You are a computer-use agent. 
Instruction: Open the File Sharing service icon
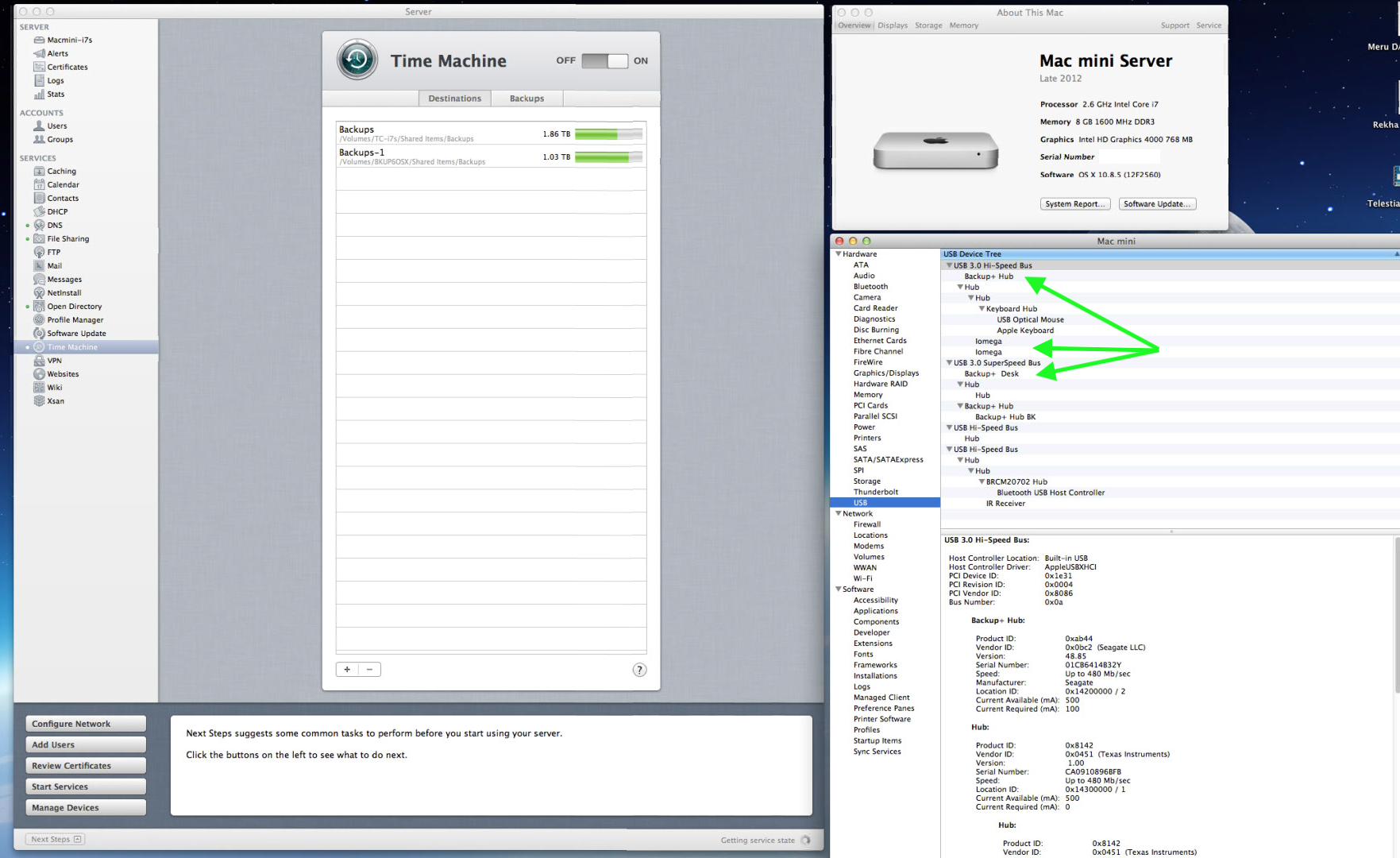(39, 238)
